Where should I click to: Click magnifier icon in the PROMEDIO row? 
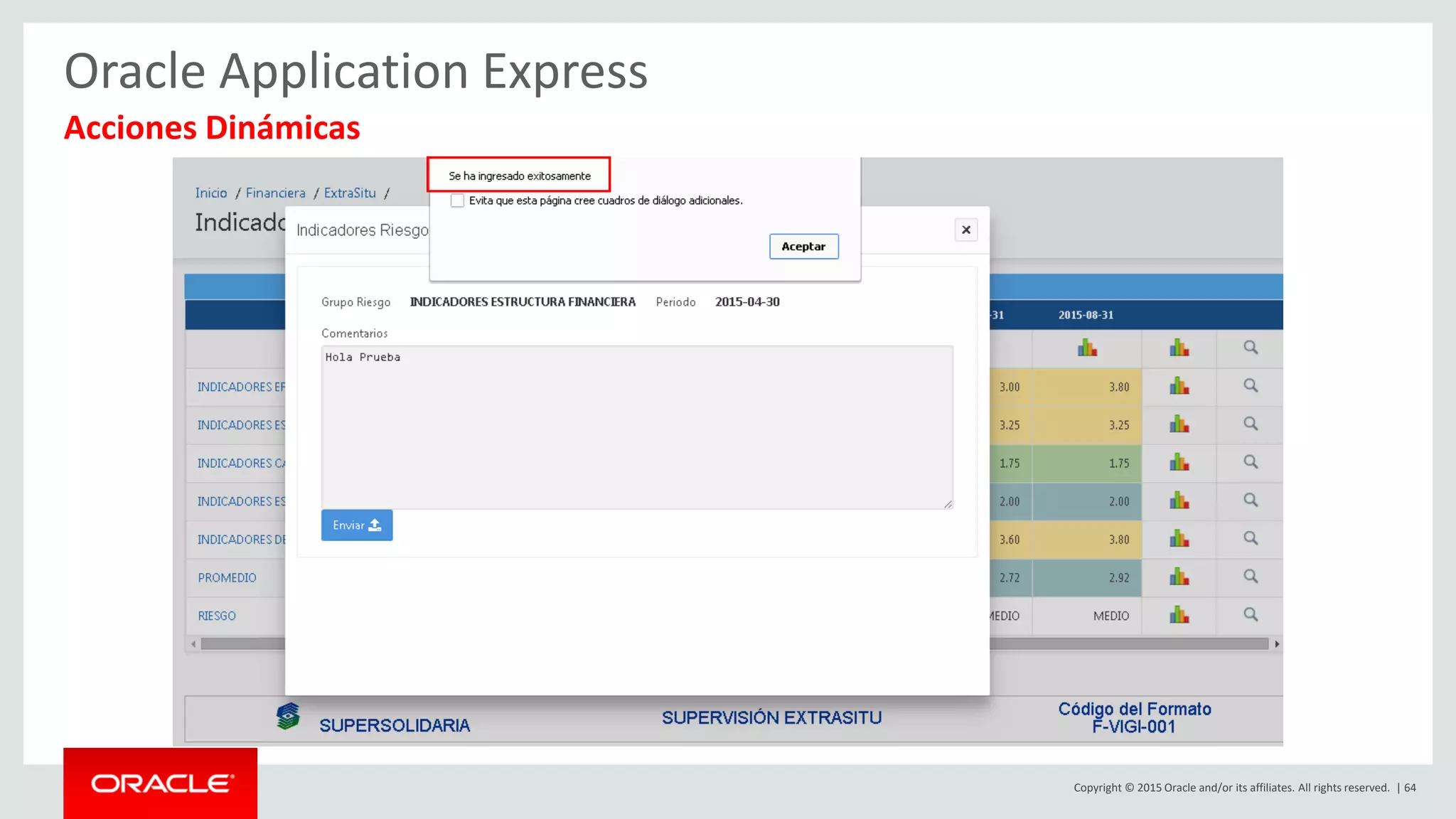1251,577
